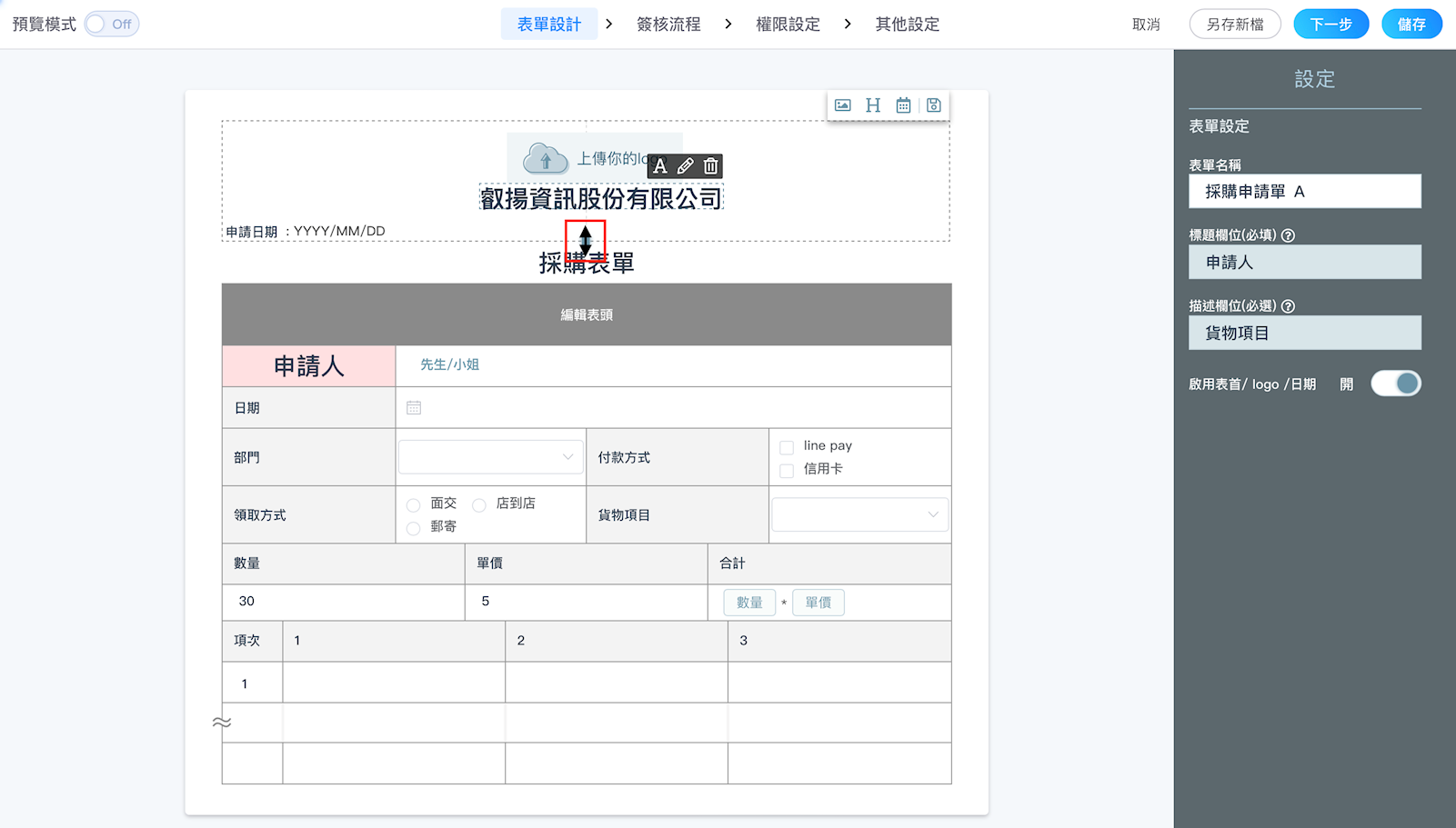Screen dimensions: 1456x828
Task: Click the heading 'H' icon in header toolbar
Action: (873, 105)
